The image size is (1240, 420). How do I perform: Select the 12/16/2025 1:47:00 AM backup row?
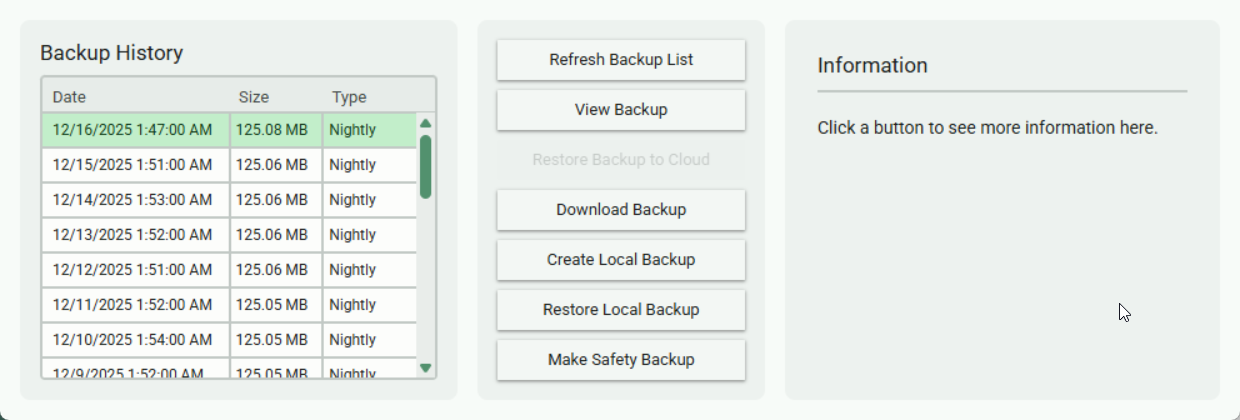pos(132,130)
